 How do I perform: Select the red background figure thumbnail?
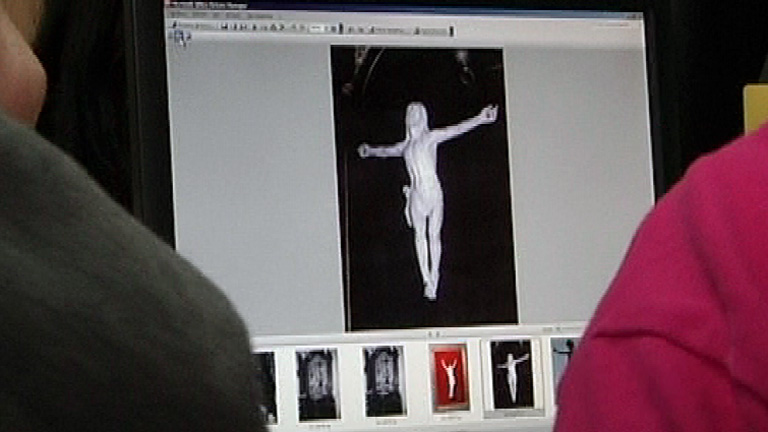tap(448, 379)
